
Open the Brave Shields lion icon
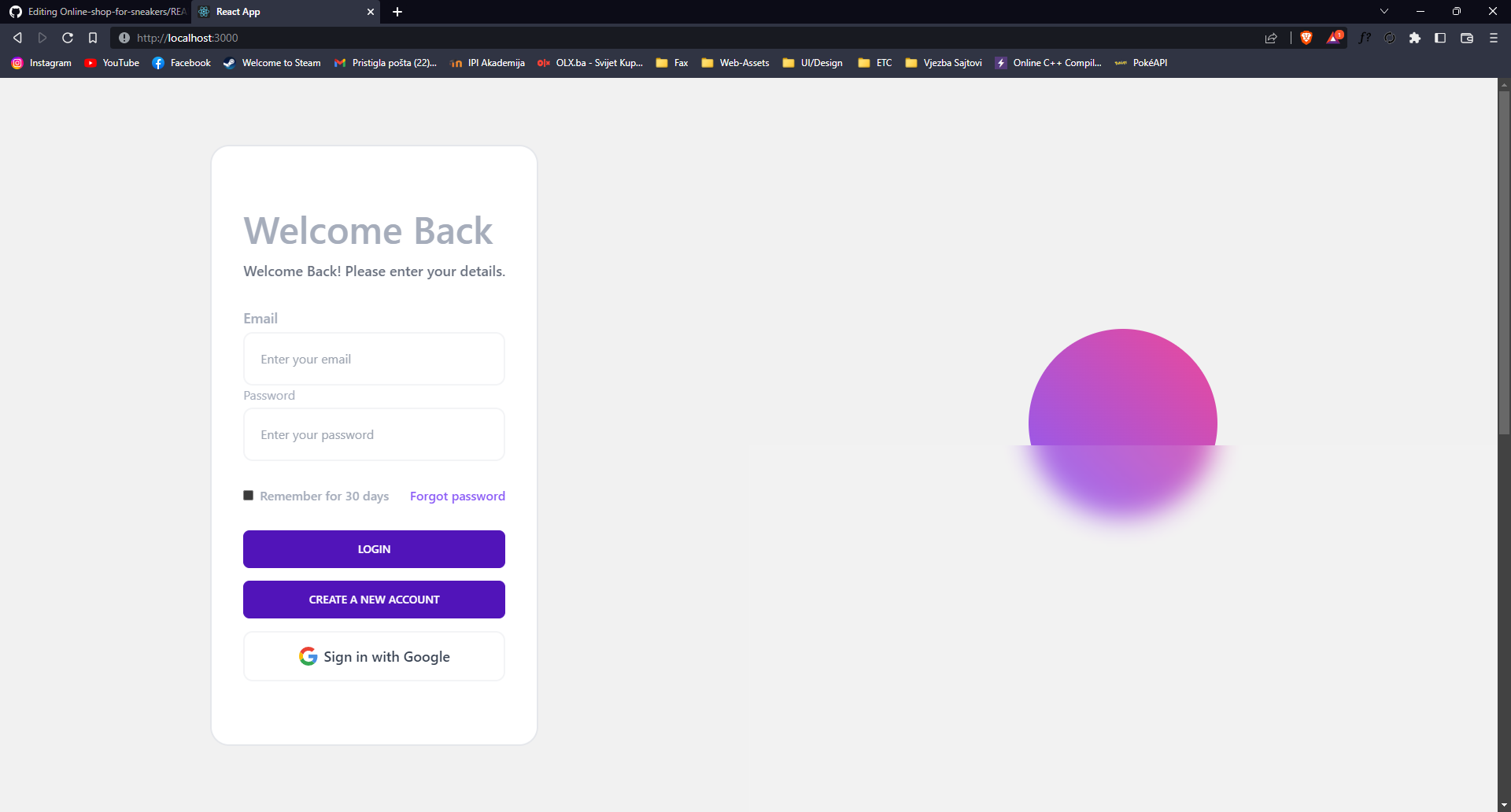coord(1306,38)
